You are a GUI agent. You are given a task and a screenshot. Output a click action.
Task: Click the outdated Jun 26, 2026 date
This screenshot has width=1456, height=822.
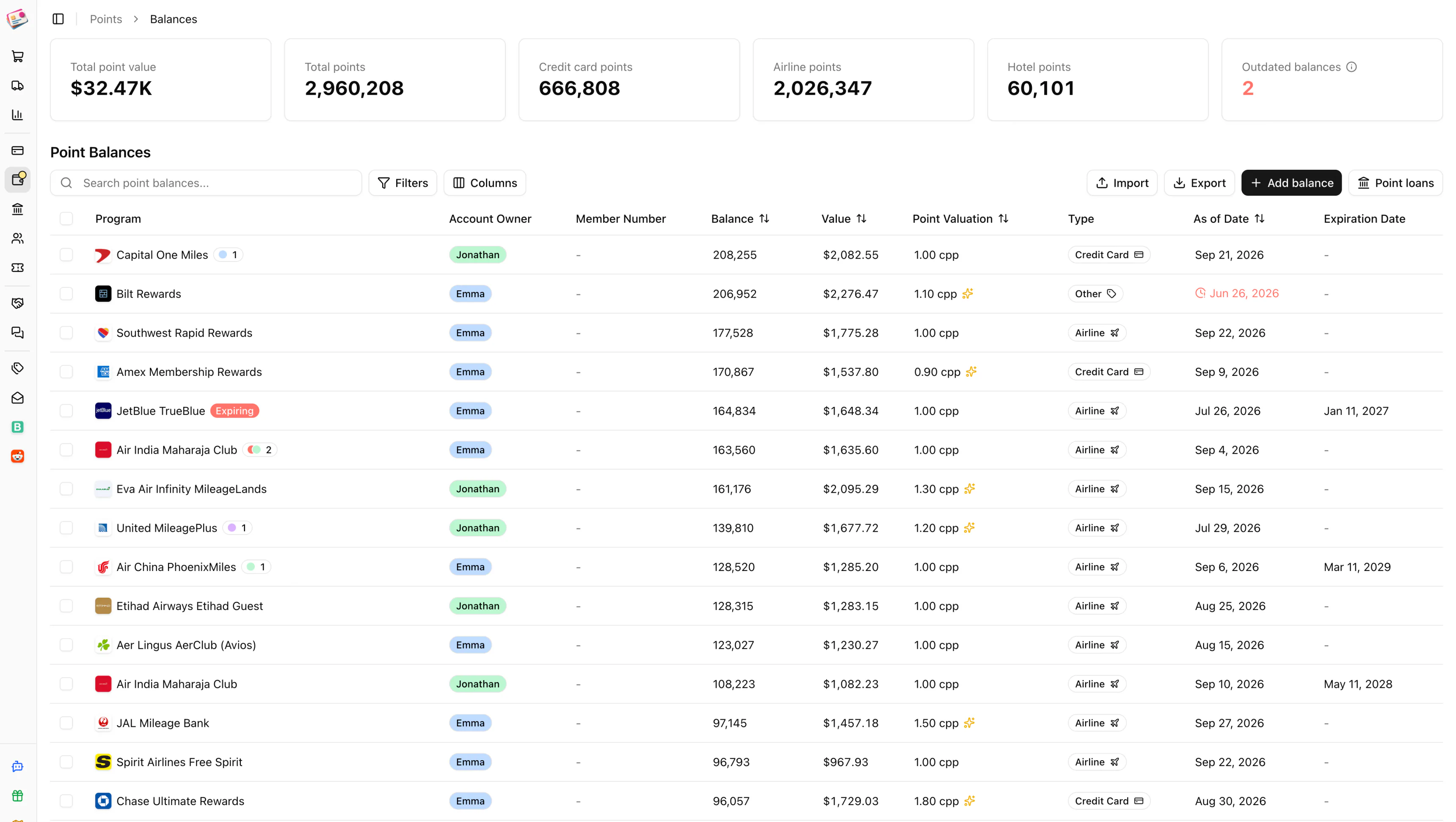pos(1237,293)
